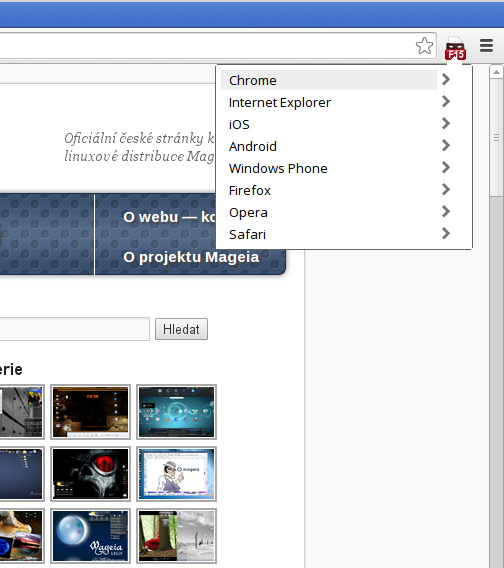Expand the iOS submenu chevron
504x568 pixels.
tap(446, 124)
